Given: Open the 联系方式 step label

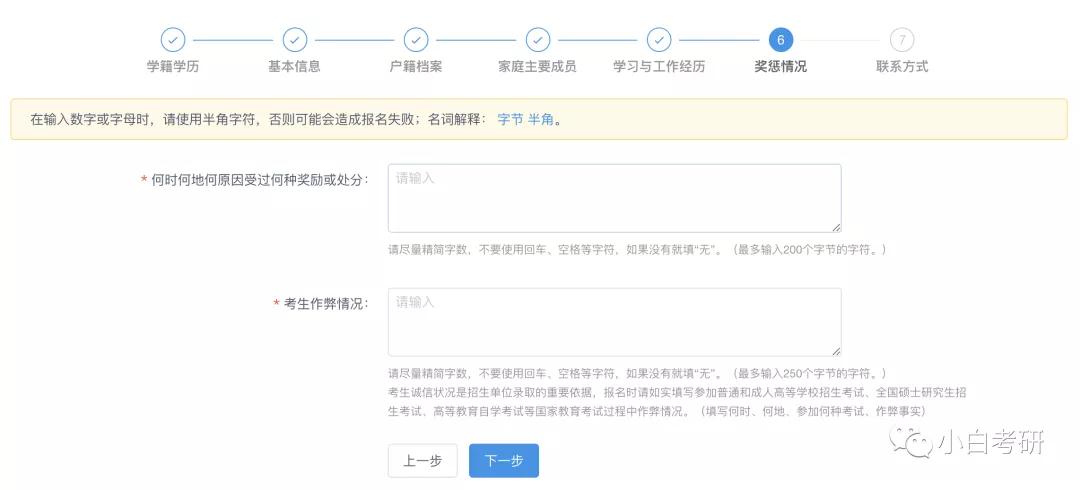Looking at the screenshot, I should [x=902, y=67].
